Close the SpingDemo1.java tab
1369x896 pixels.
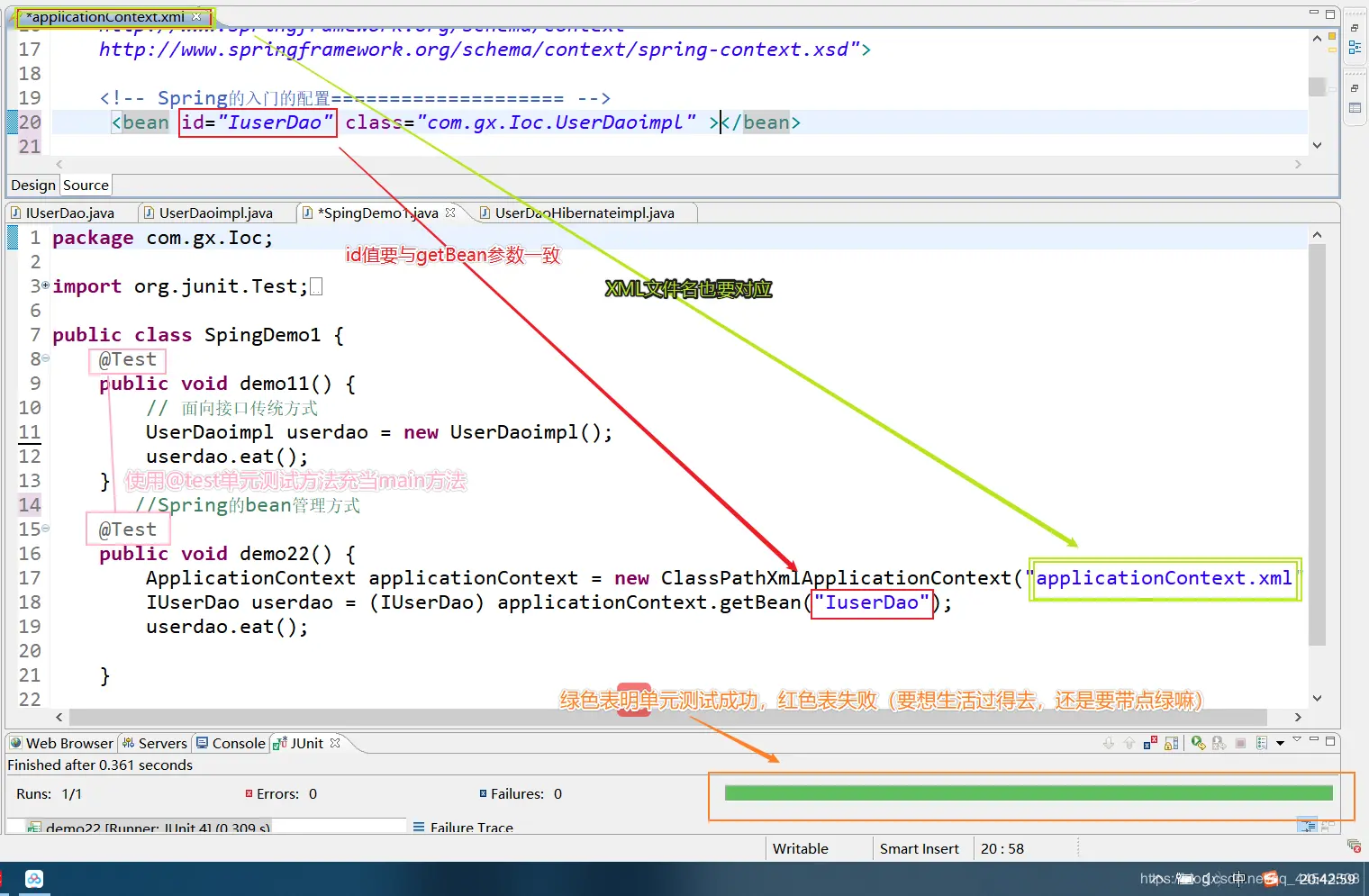(x=450, y=213)
